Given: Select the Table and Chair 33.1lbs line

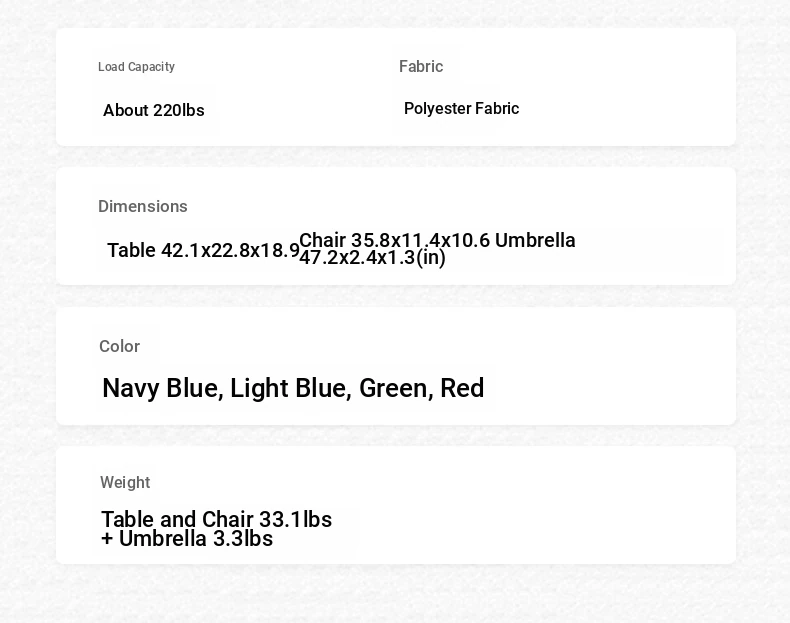Looking at the screenshot, I should pyautogui.click(x=217, y=519).
